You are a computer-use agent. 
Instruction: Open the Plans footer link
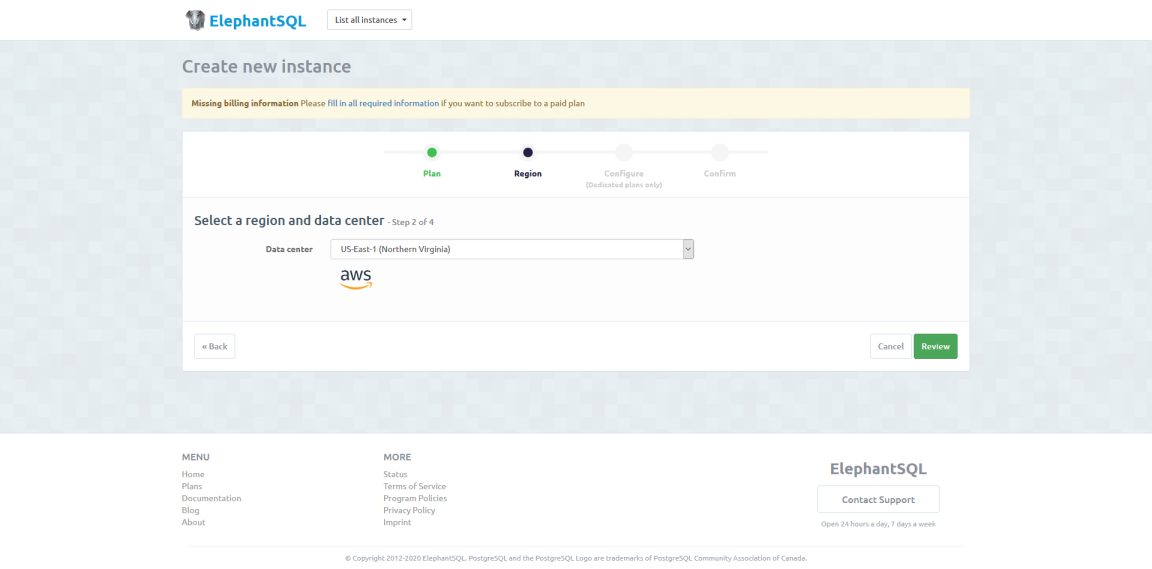(192, 486)
